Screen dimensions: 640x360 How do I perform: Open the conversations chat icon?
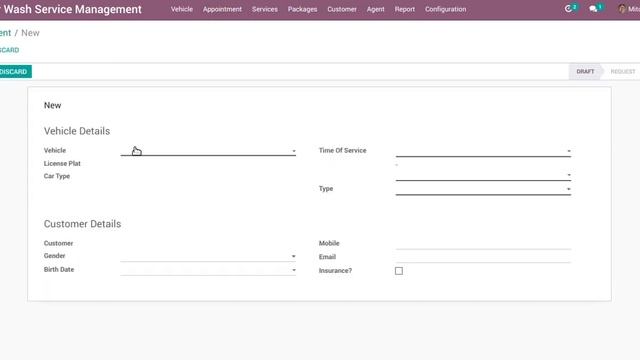click(593, 9)
